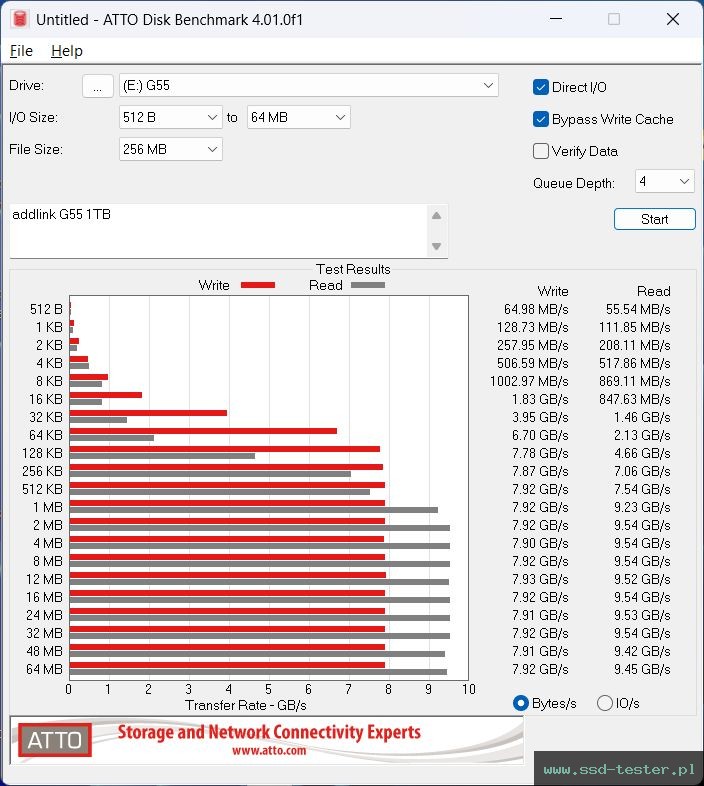The width and height of the screenshot is (704, 786).
Task: Click the 3.95 GB/s write result
Action: [540, 418]
